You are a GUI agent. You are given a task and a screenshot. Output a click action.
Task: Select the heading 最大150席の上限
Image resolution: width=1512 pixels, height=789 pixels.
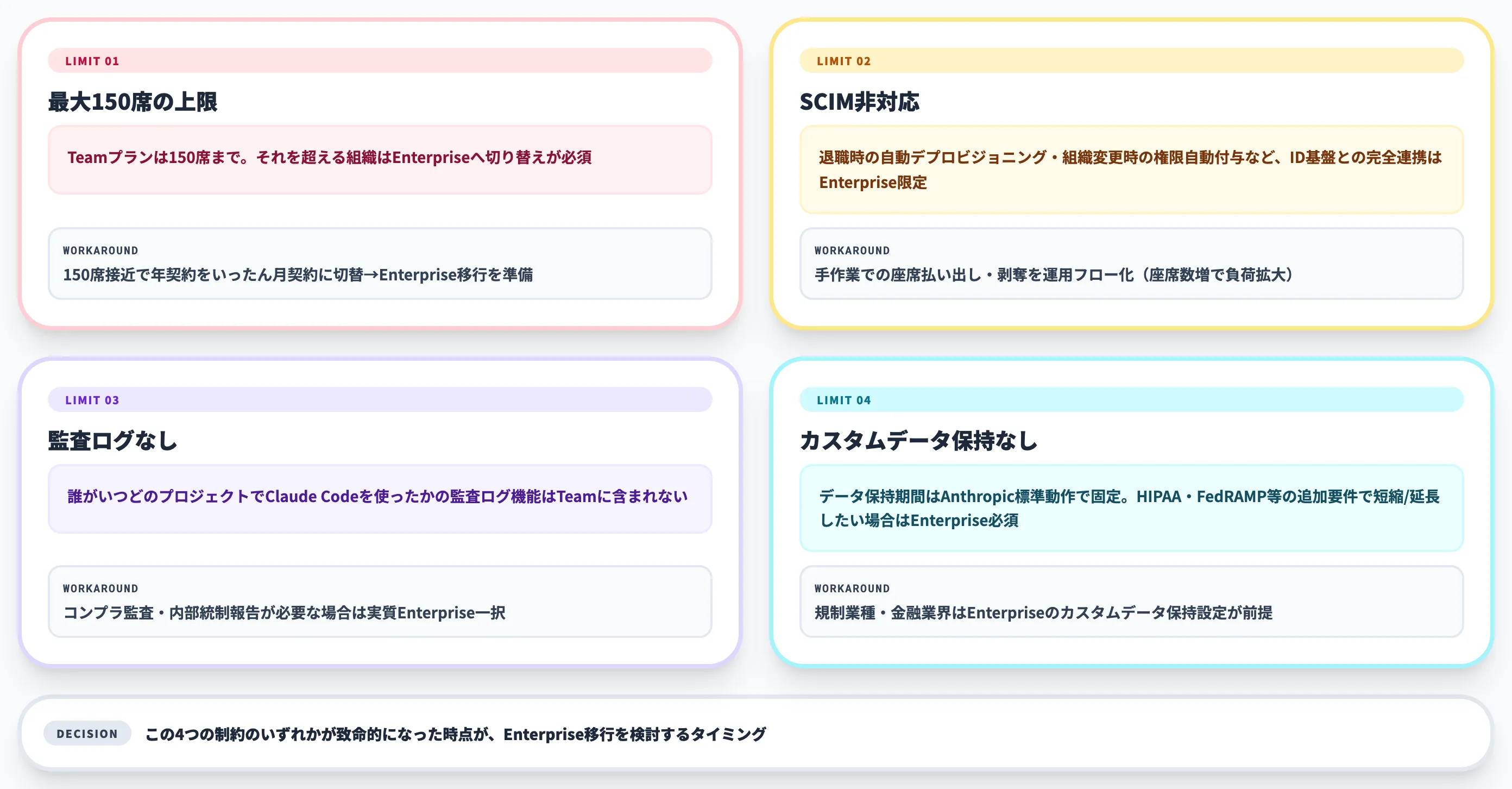tap(133, 102)
